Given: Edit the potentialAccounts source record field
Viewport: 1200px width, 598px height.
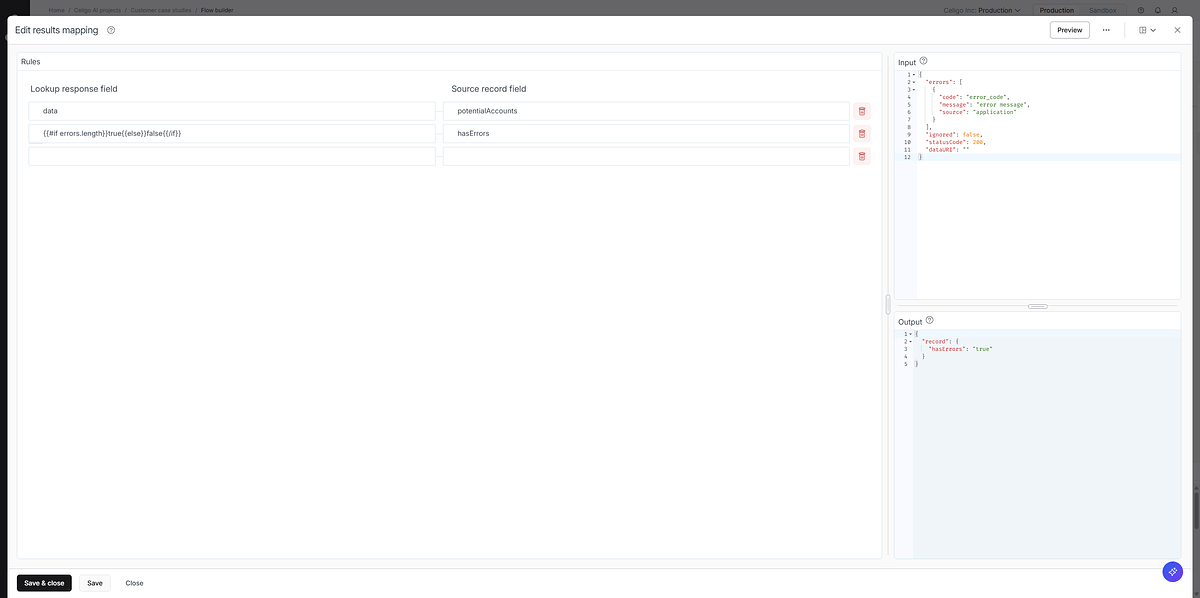Looking at the screenshot, I should 646,111.
